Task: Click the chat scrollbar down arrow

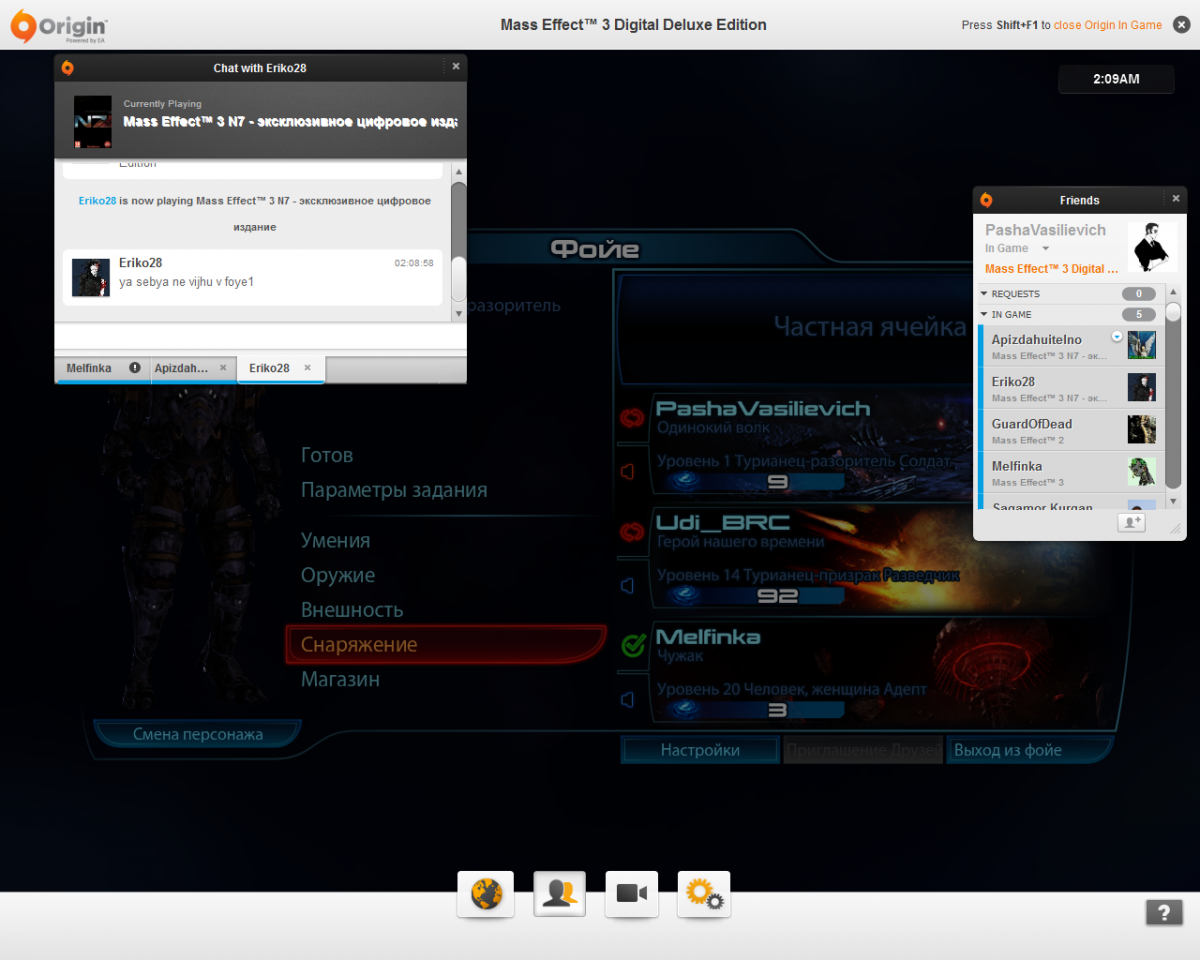Action: (459, 313)
